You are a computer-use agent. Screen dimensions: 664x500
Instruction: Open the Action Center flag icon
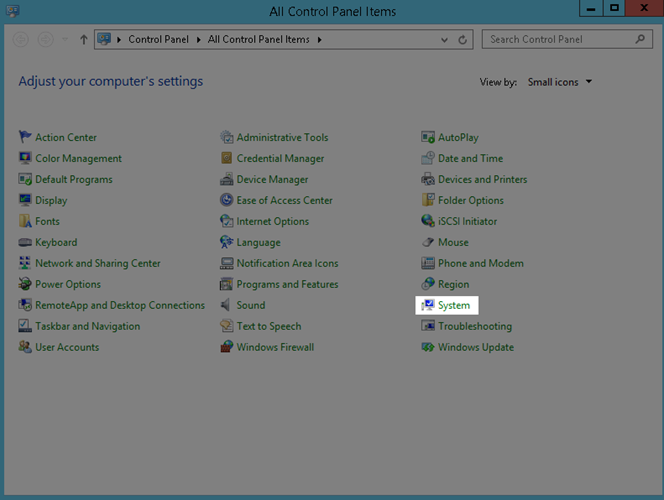(25, 137)
